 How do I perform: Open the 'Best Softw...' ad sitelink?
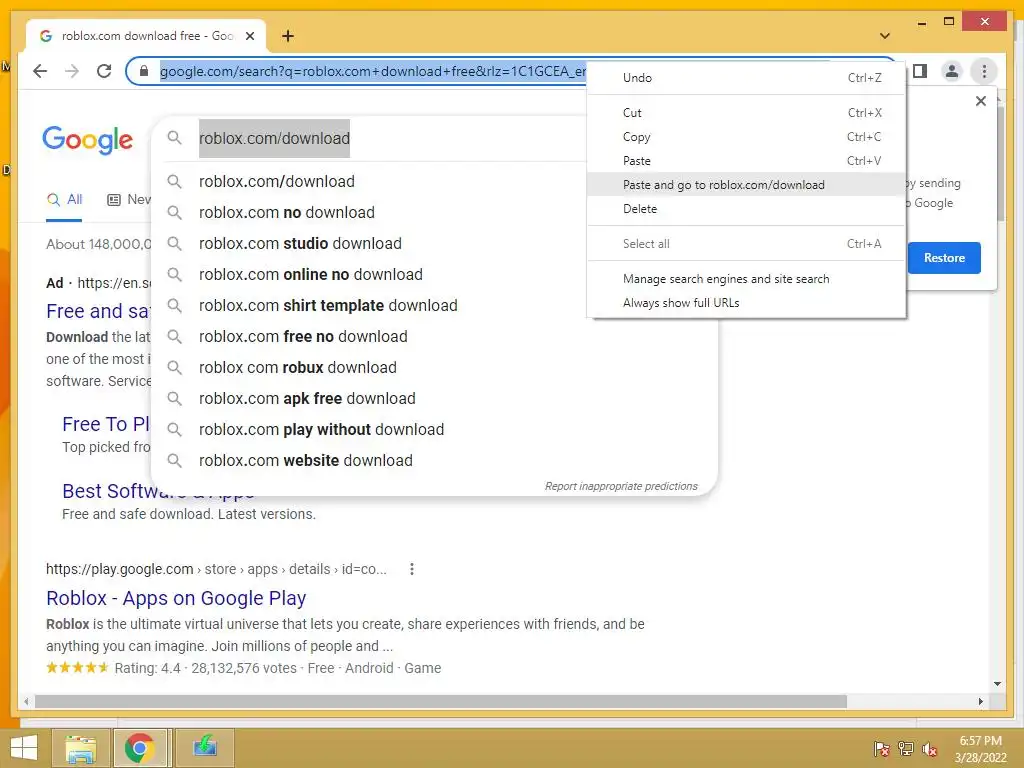coord(158,491)
